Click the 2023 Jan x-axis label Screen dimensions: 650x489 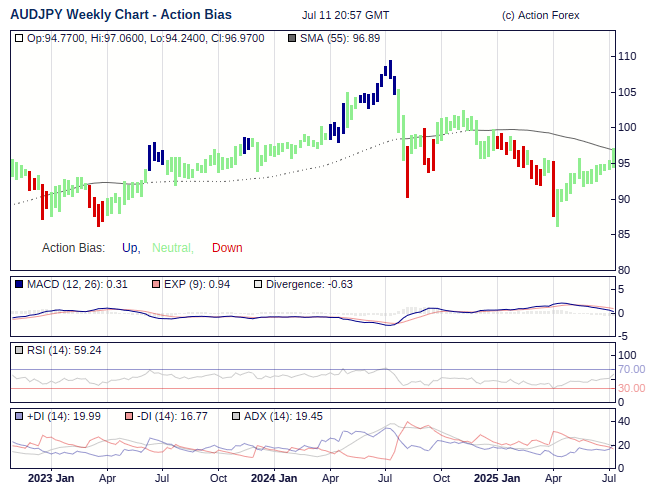[50, 478]
